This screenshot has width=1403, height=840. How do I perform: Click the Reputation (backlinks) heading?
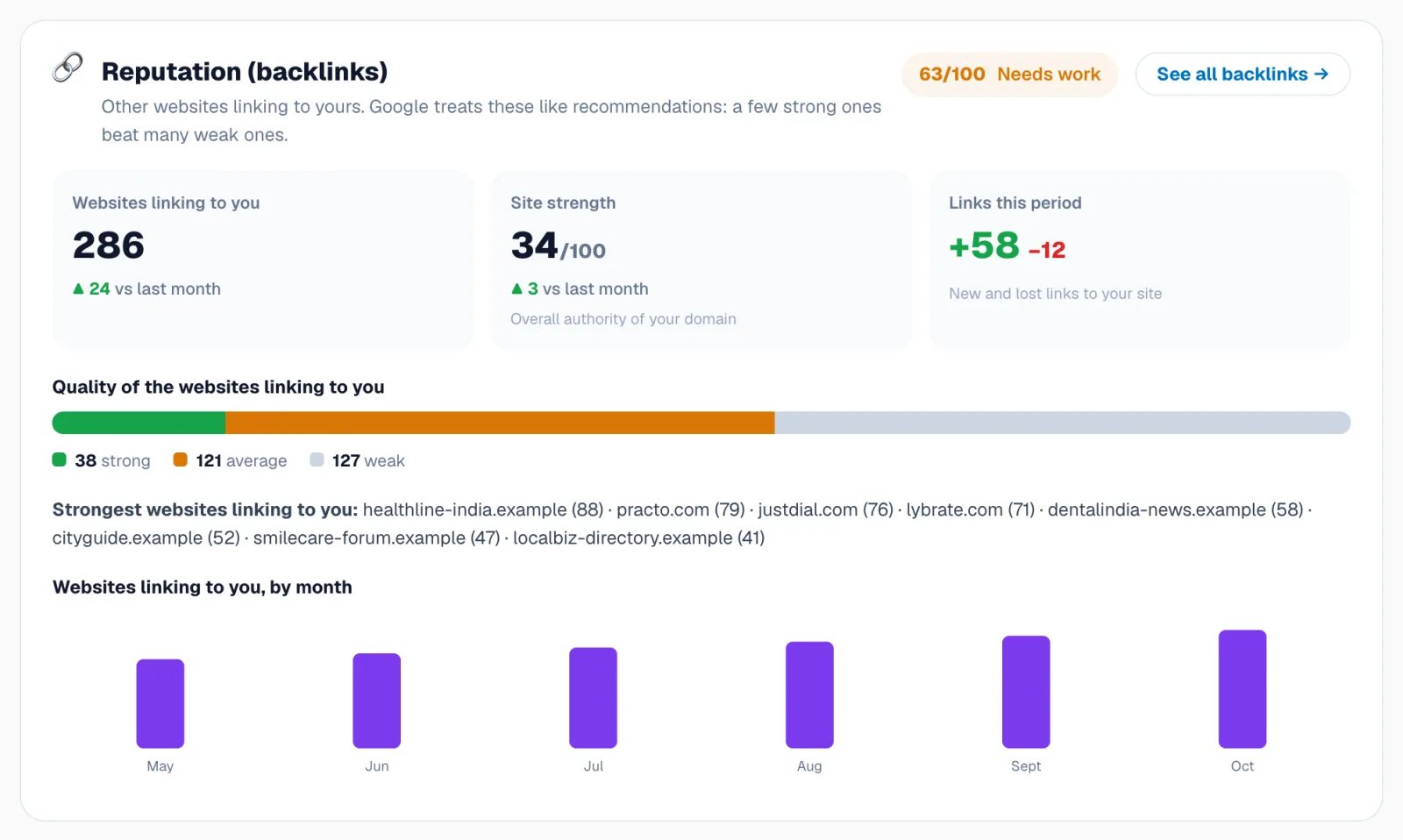(x=245, y=71)
